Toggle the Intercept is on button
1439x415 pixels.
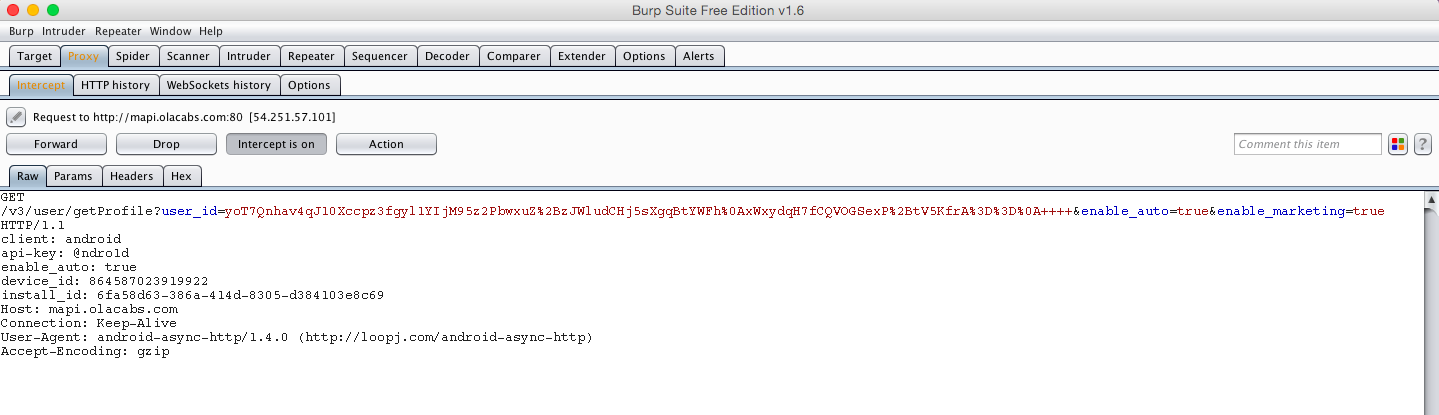point(276,144)
